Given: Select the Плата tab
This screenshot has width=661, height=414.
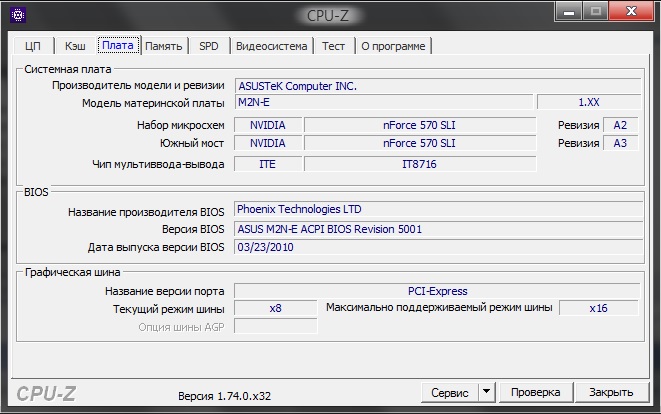Looking at the screenshot, I should [117, 45].
